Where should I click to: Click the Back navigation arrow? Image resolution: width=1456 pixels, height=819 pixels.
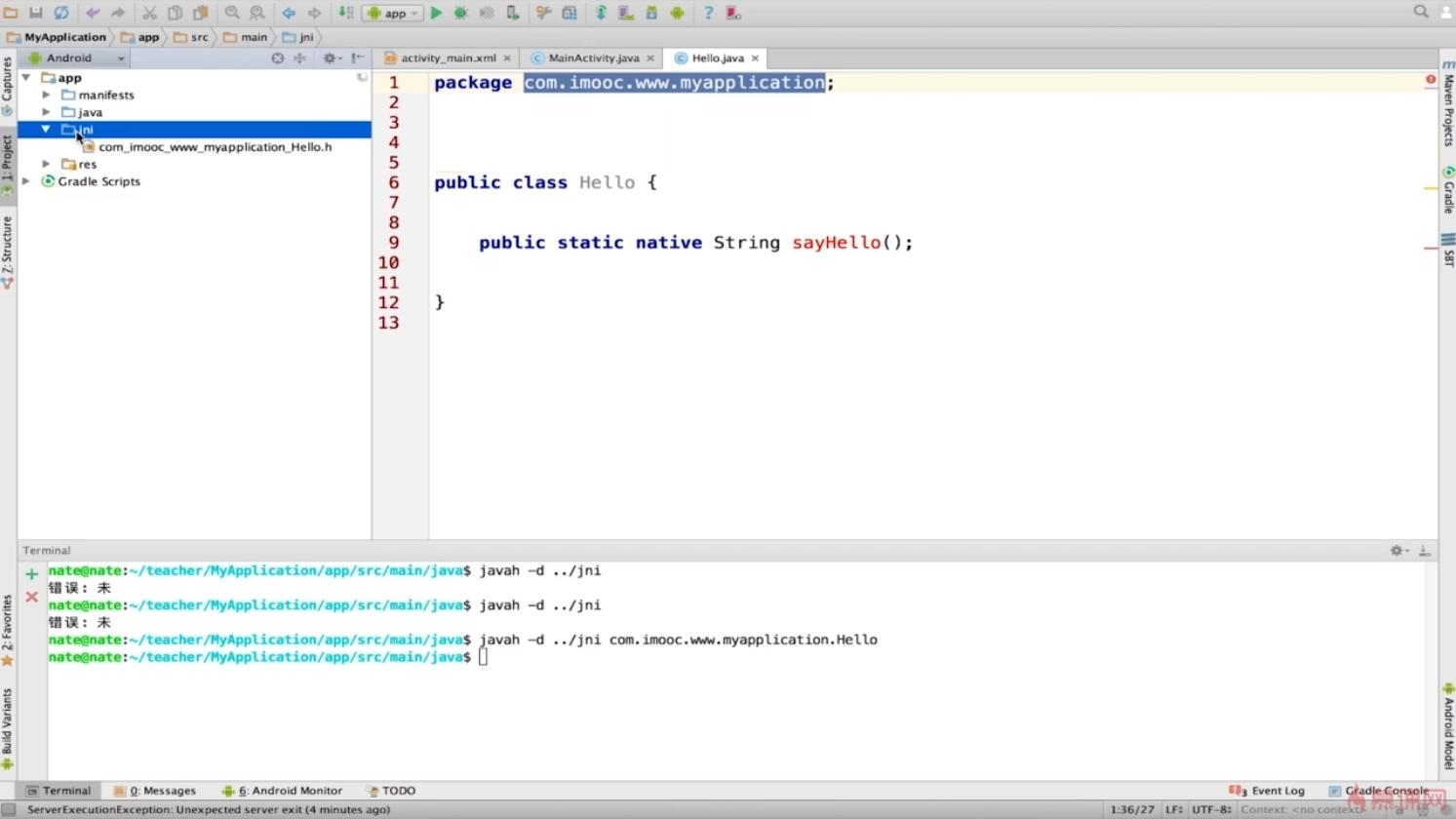tap(289, 13)
